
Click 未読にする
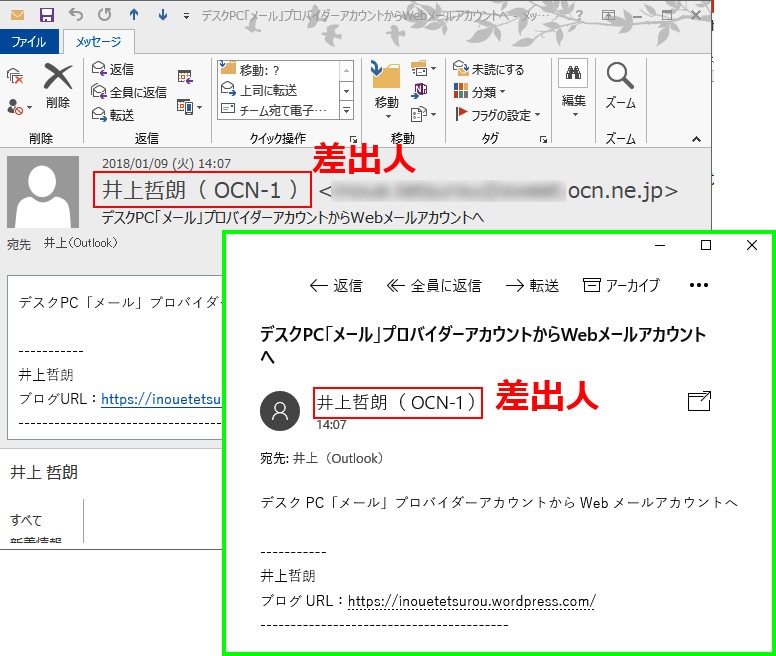[x=488, y=69]
